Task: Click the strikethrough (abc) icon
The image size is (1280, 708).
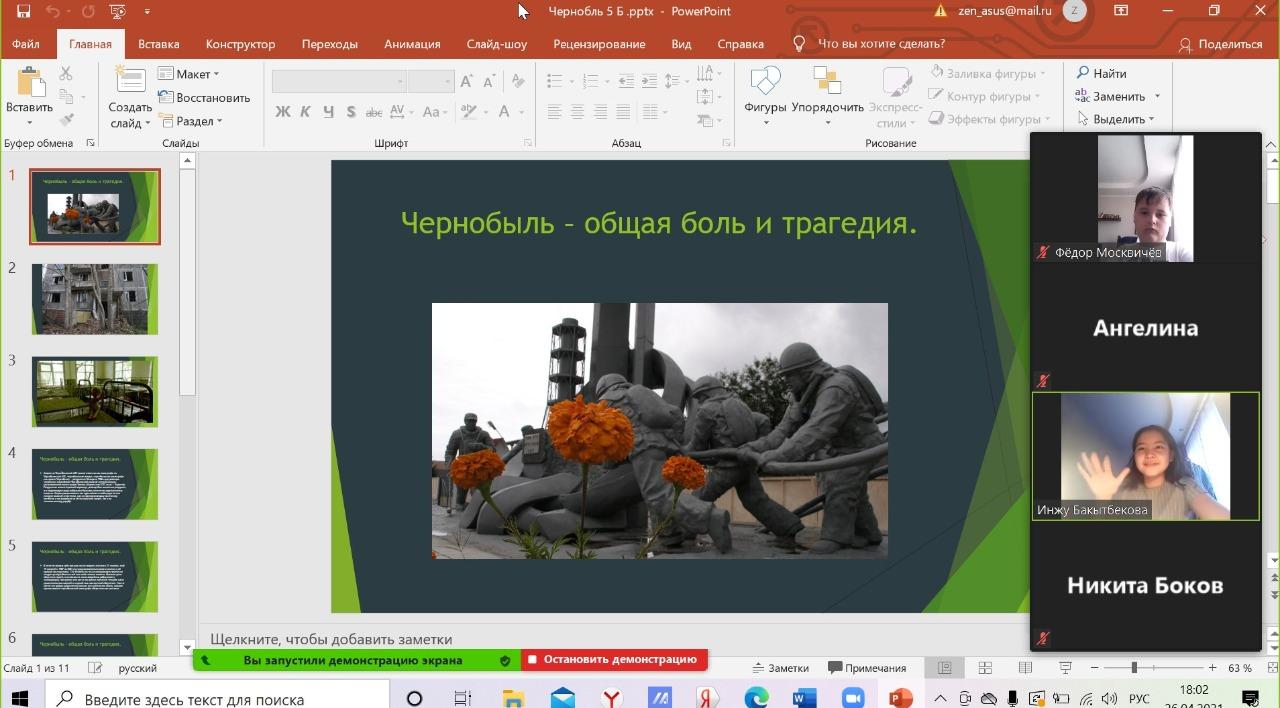Action: click(x=374, y=112)
